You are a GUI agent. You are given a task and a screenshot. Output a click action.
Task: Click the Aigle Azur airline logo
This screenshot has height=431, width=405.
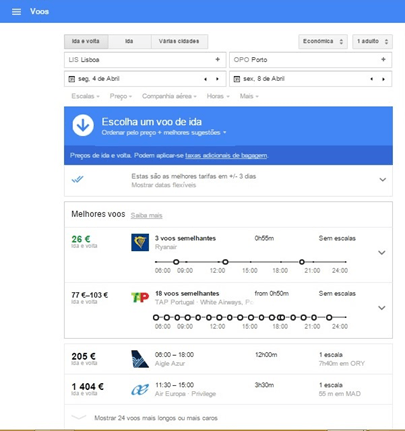(140, 359)
